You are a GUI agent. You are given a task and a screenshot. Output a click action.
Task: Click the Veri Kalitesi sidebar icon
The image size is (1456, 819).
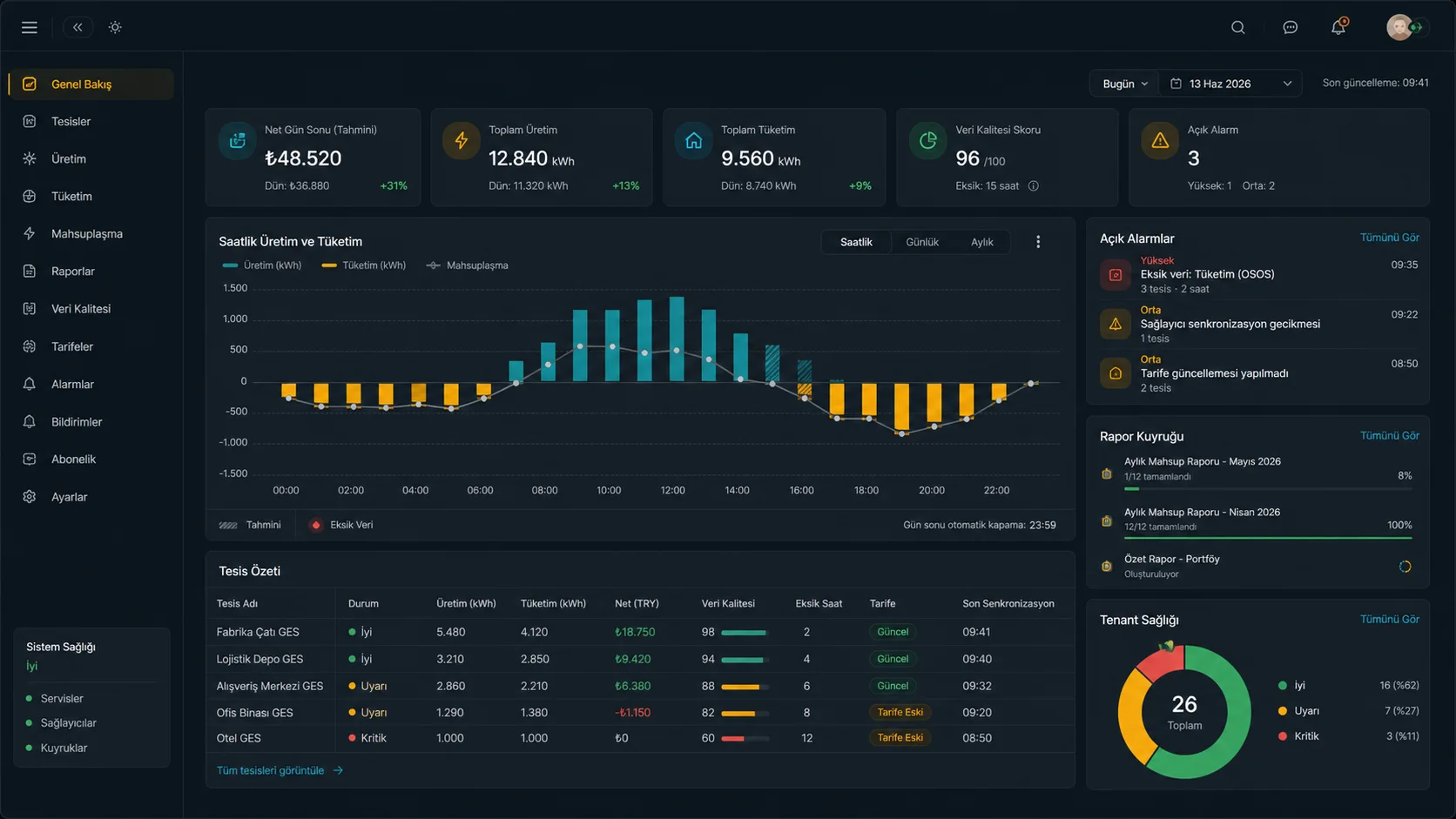coord(30,309)
